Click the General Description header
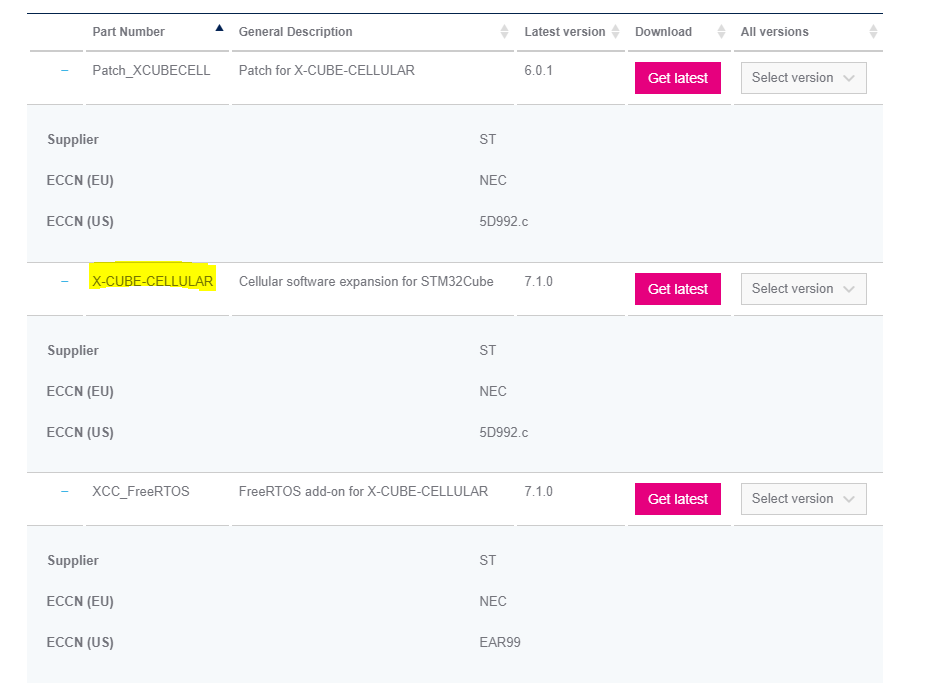The height and width of the screenshot is (683, 939). (295, 32)
